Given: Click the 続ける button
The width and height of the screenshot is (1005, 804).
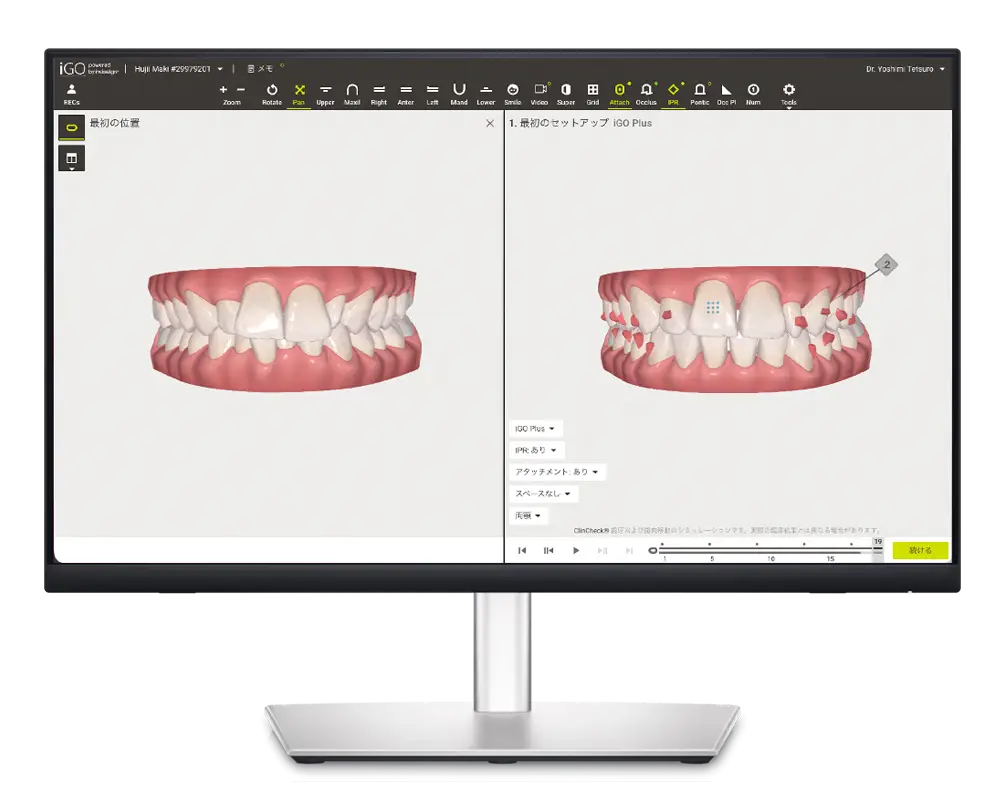Looking at the screenshot, I should 920,550.
